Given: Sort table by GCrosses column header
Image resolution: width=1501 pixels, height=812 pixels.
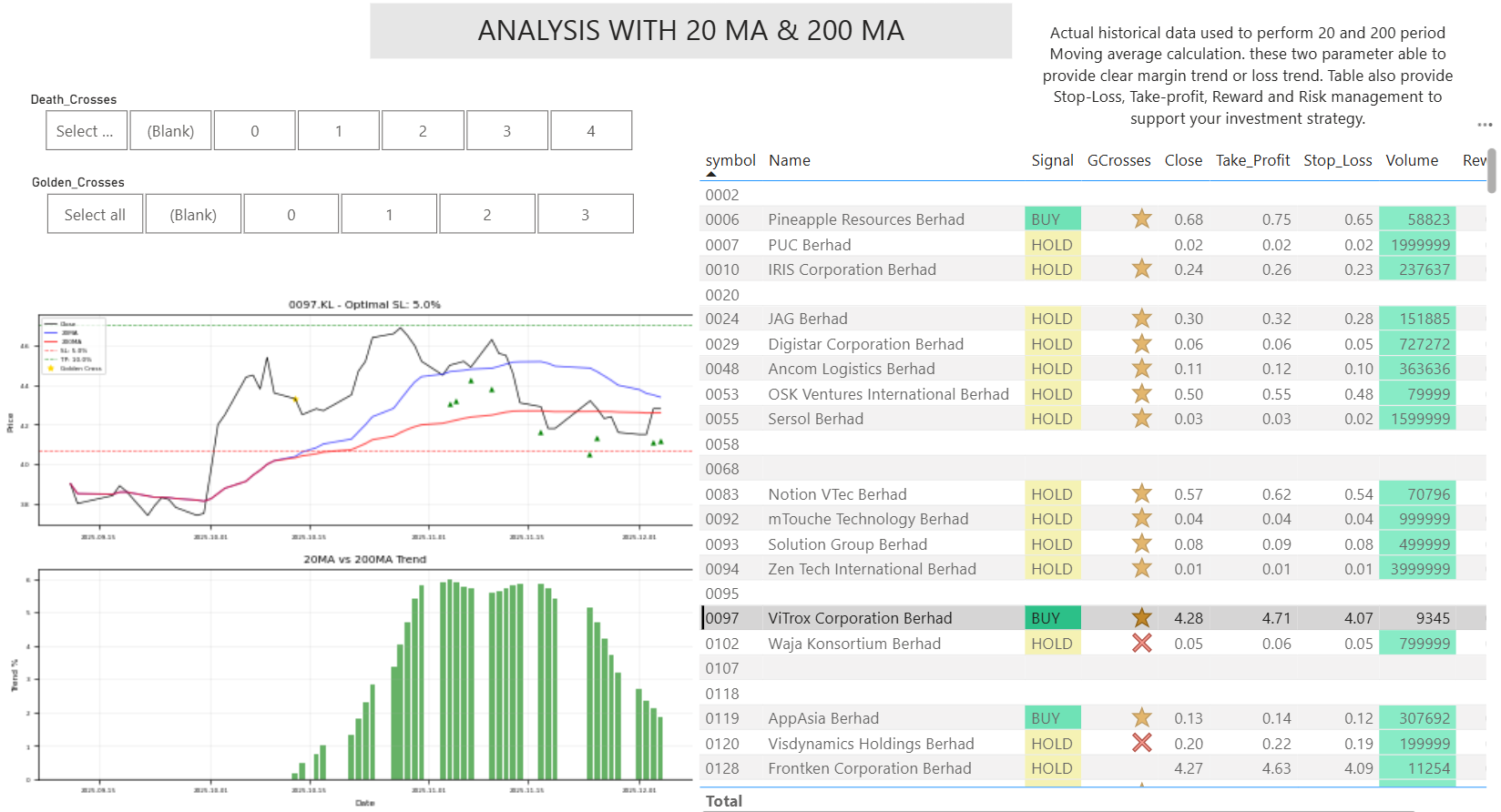Looking at the screenshot, I should pos(1118,160).
